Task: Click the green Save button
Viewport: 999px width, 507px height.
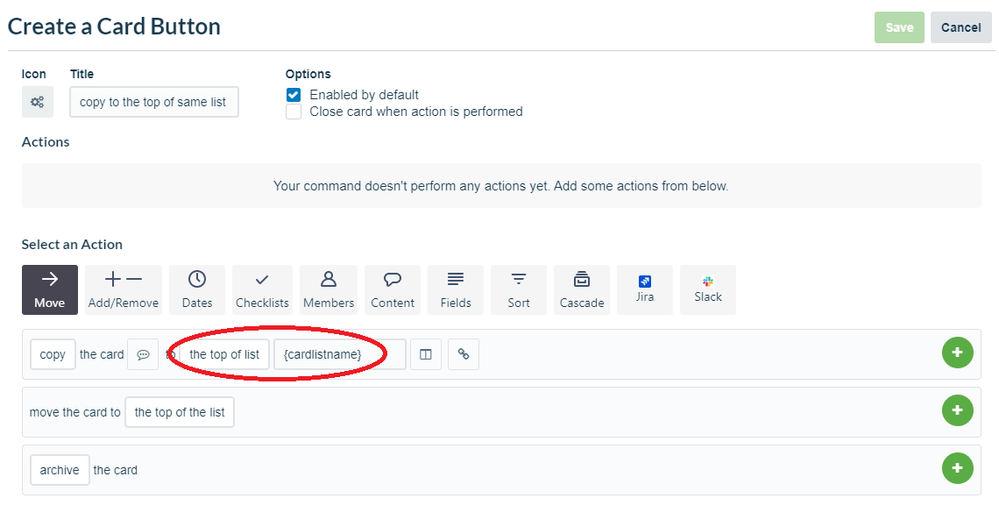Action: 899,27
